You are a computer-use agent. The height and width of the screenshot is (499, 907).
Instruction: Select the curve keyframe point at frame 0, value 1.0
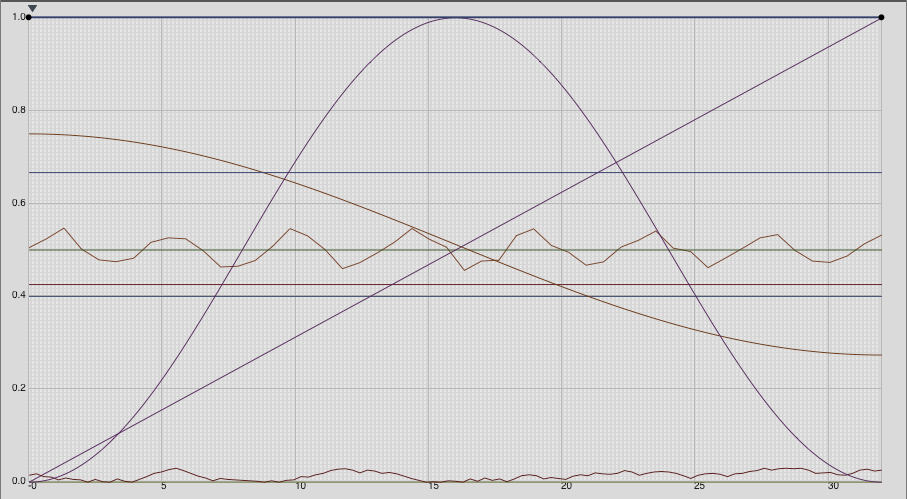pos(29,17)
